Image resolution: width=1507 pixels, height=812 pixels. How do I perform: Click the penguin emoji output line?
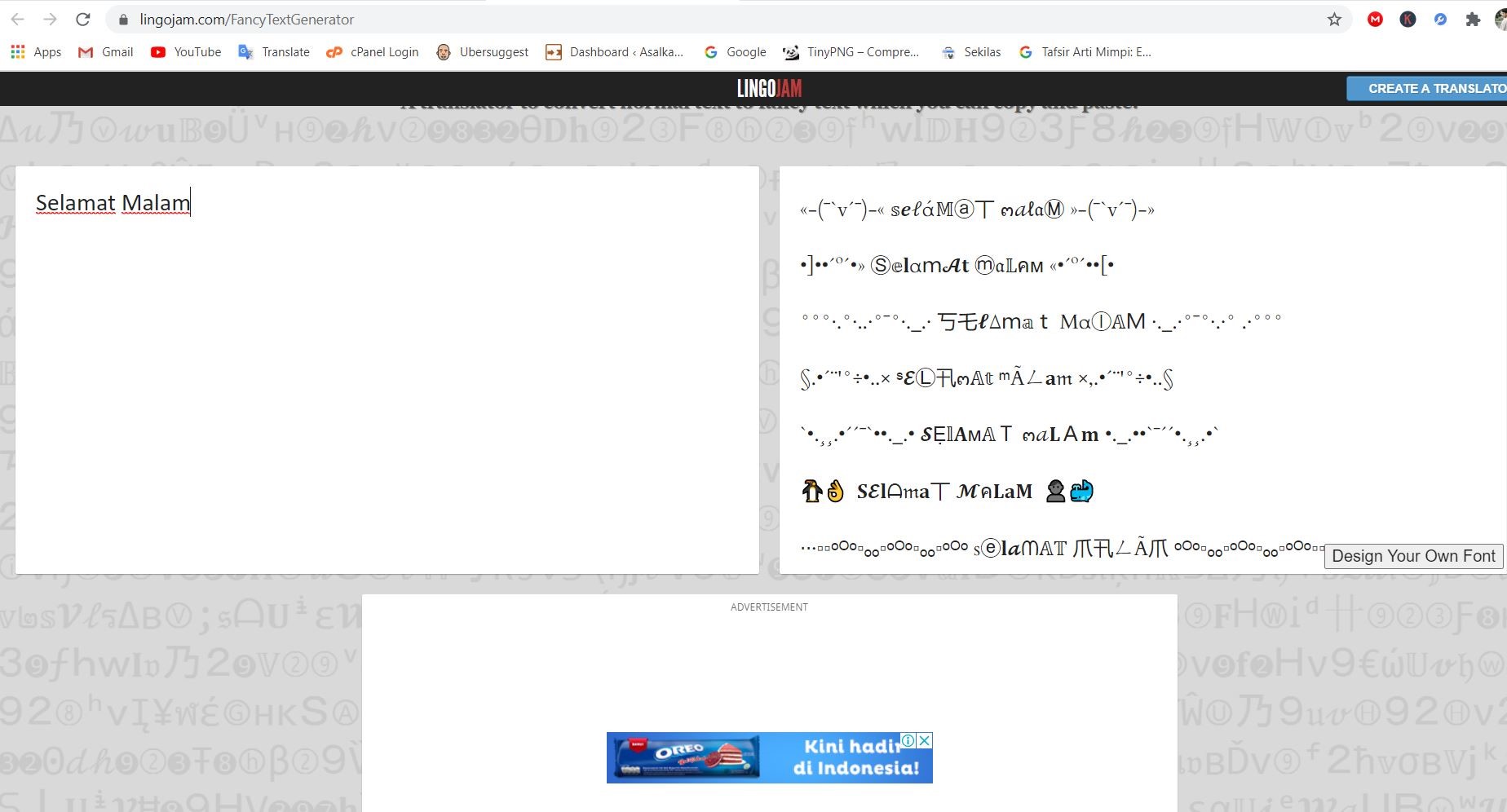tap(947, 491)
